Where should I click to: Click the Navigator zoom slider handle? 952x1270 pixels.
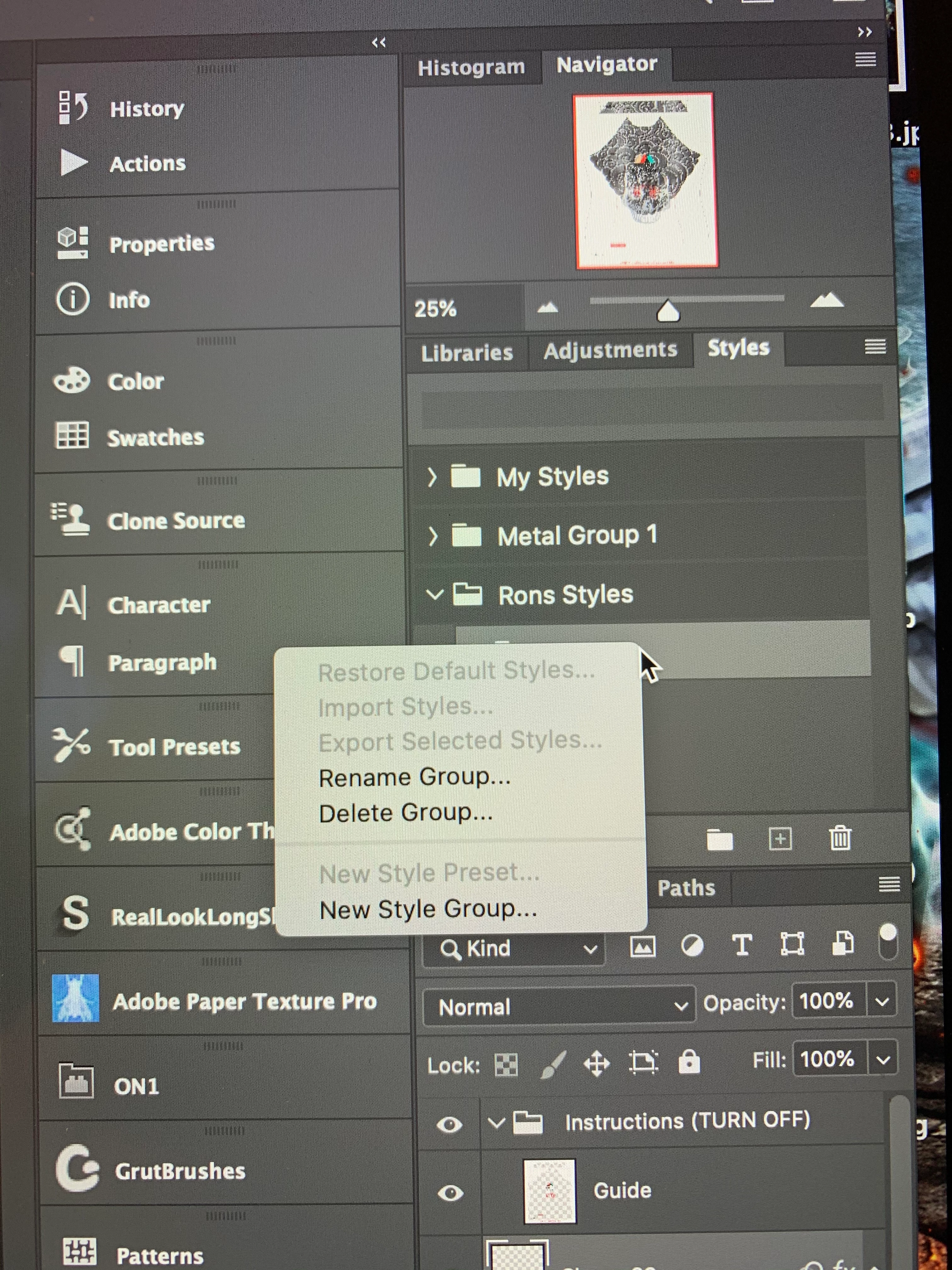click(x=668, y=312)
